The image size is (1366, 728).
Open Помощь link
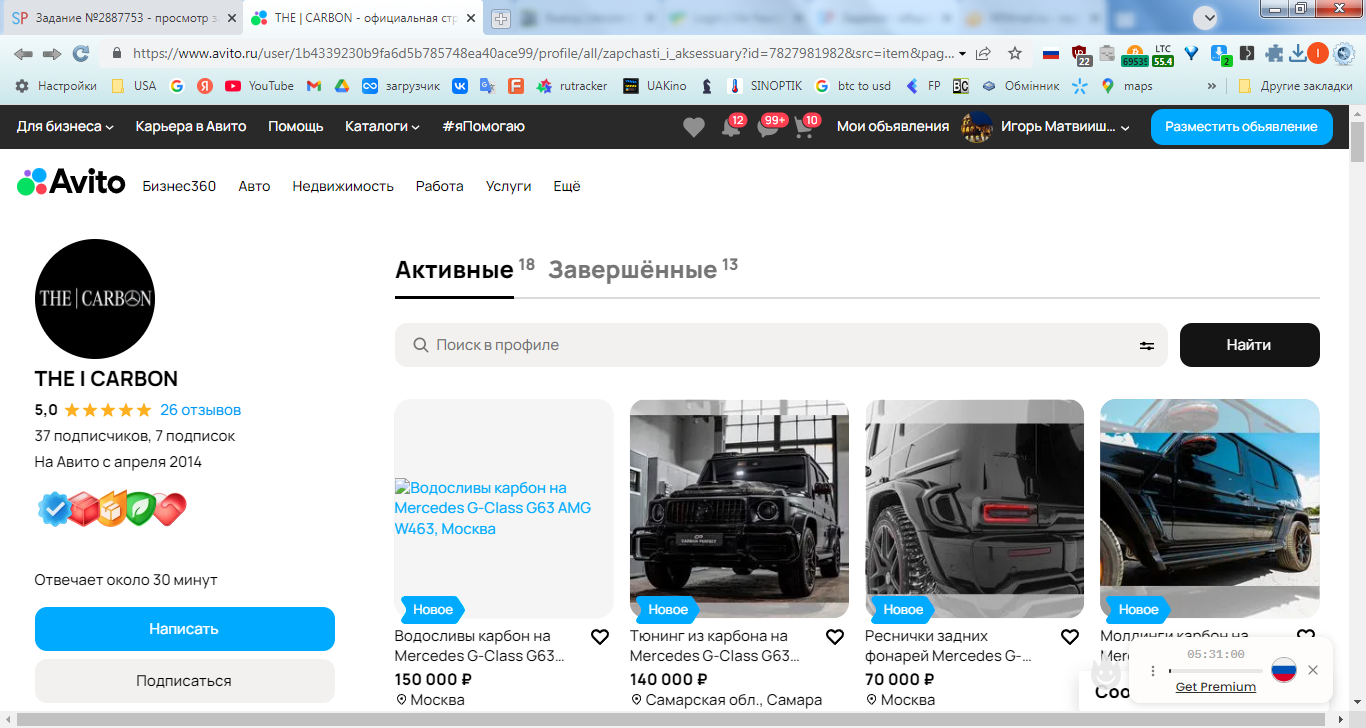296,126
